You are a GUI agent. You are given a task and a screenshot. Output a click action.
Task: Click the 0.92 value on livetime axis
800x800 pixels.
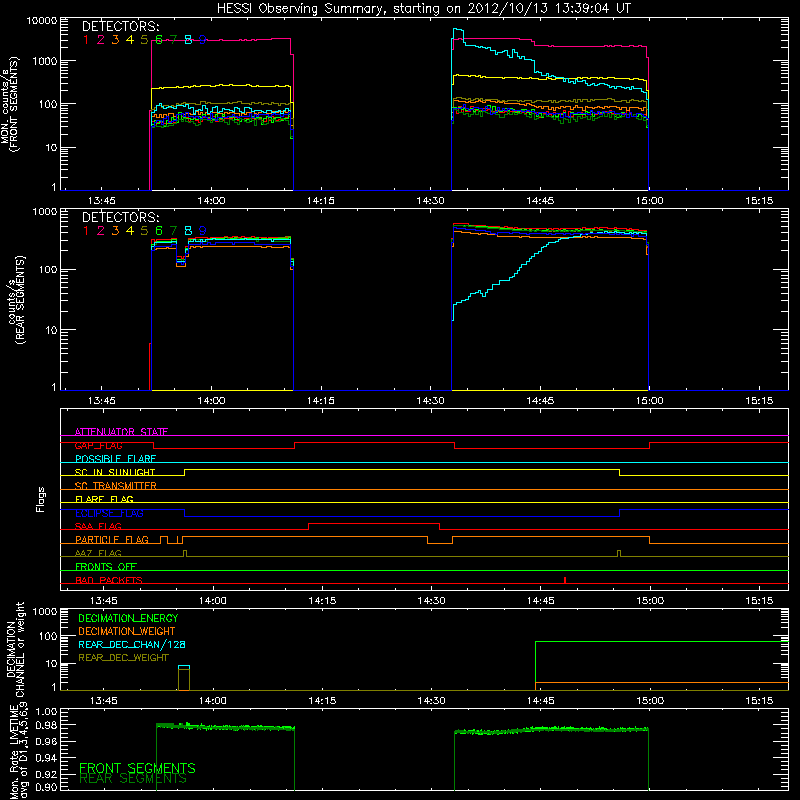tap(46, 774)
